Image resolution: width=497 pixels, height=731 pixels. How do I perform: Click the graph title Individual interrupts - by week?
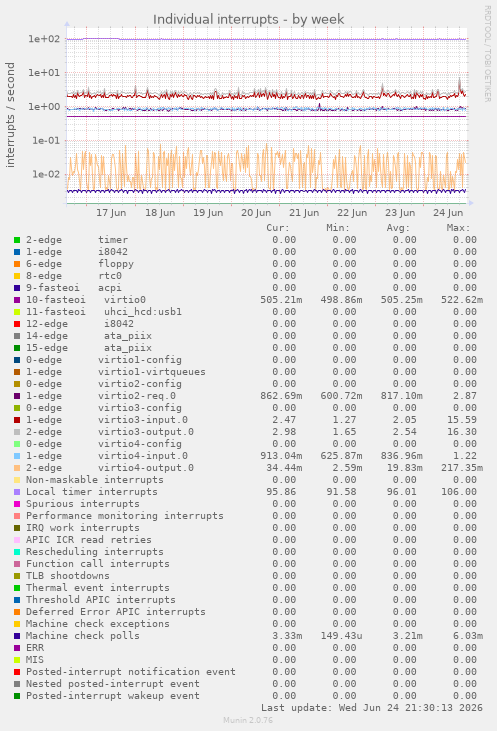[x=248, y=19]
